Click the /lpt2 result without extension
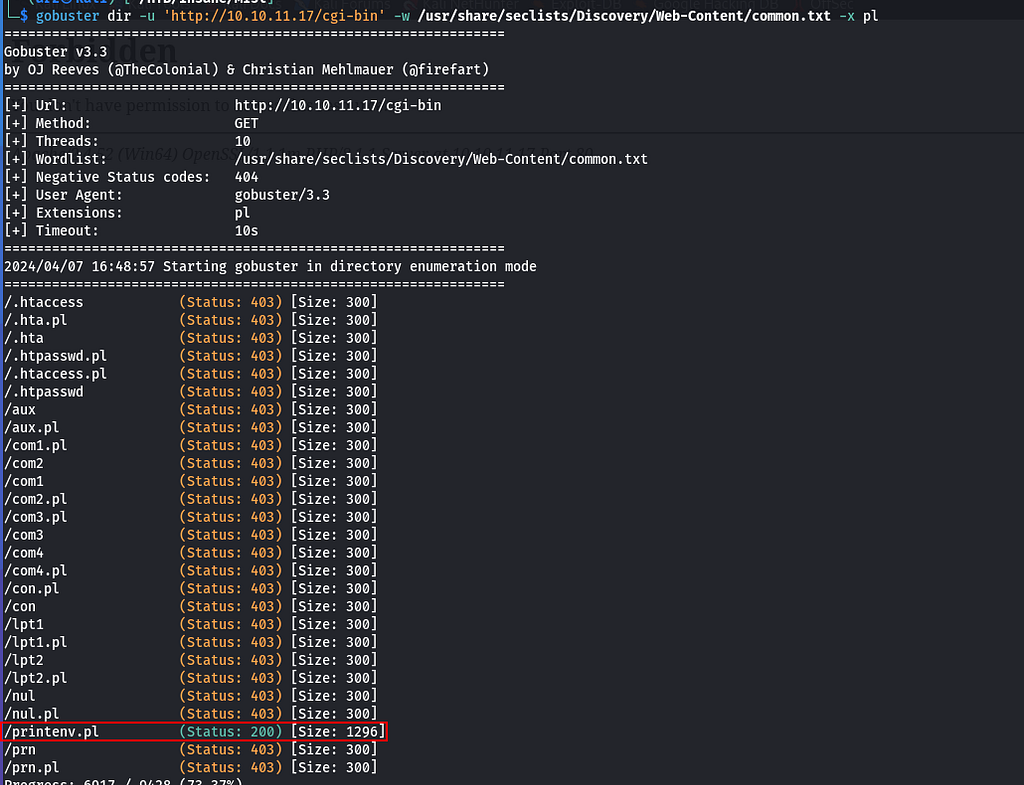 (x=191, y=660)
